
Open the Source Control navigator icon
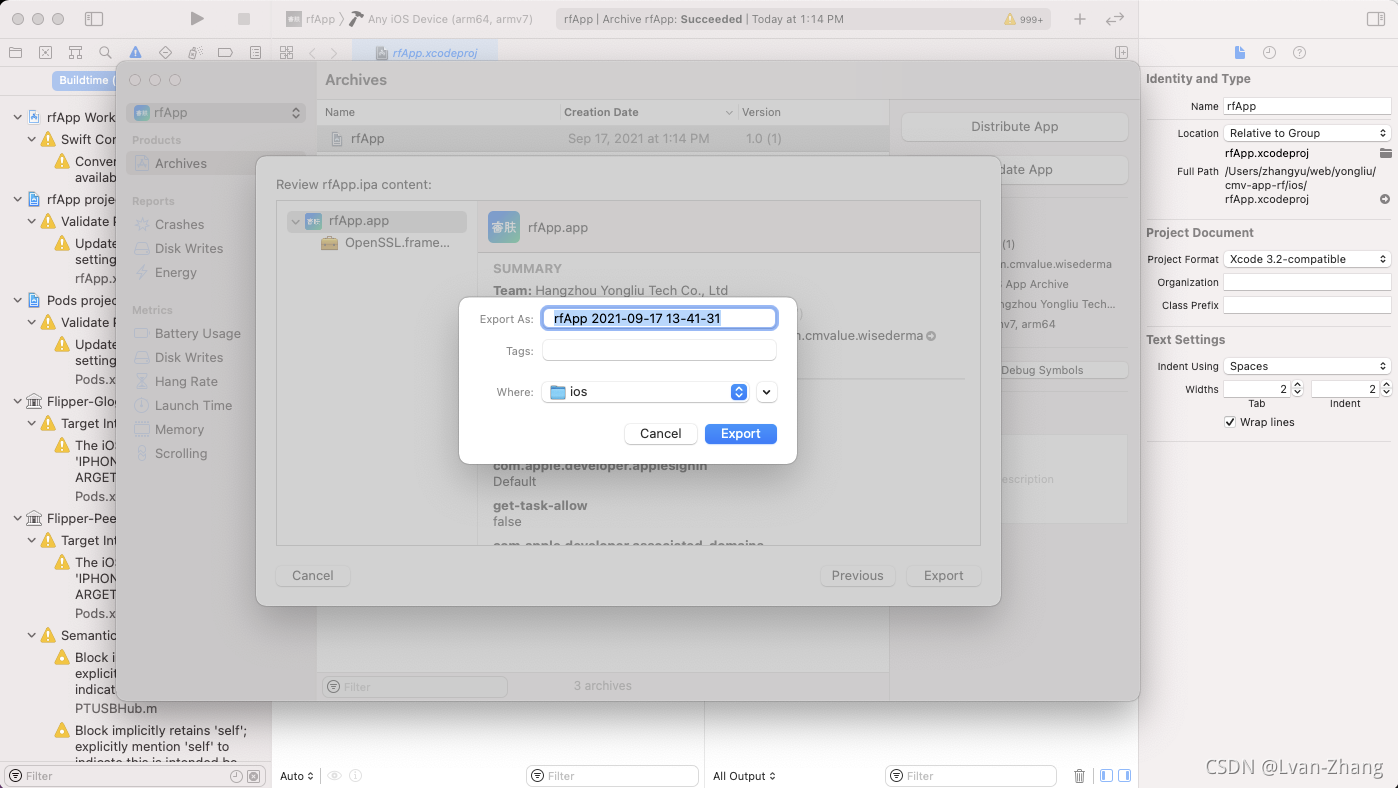tap(45, 52)
